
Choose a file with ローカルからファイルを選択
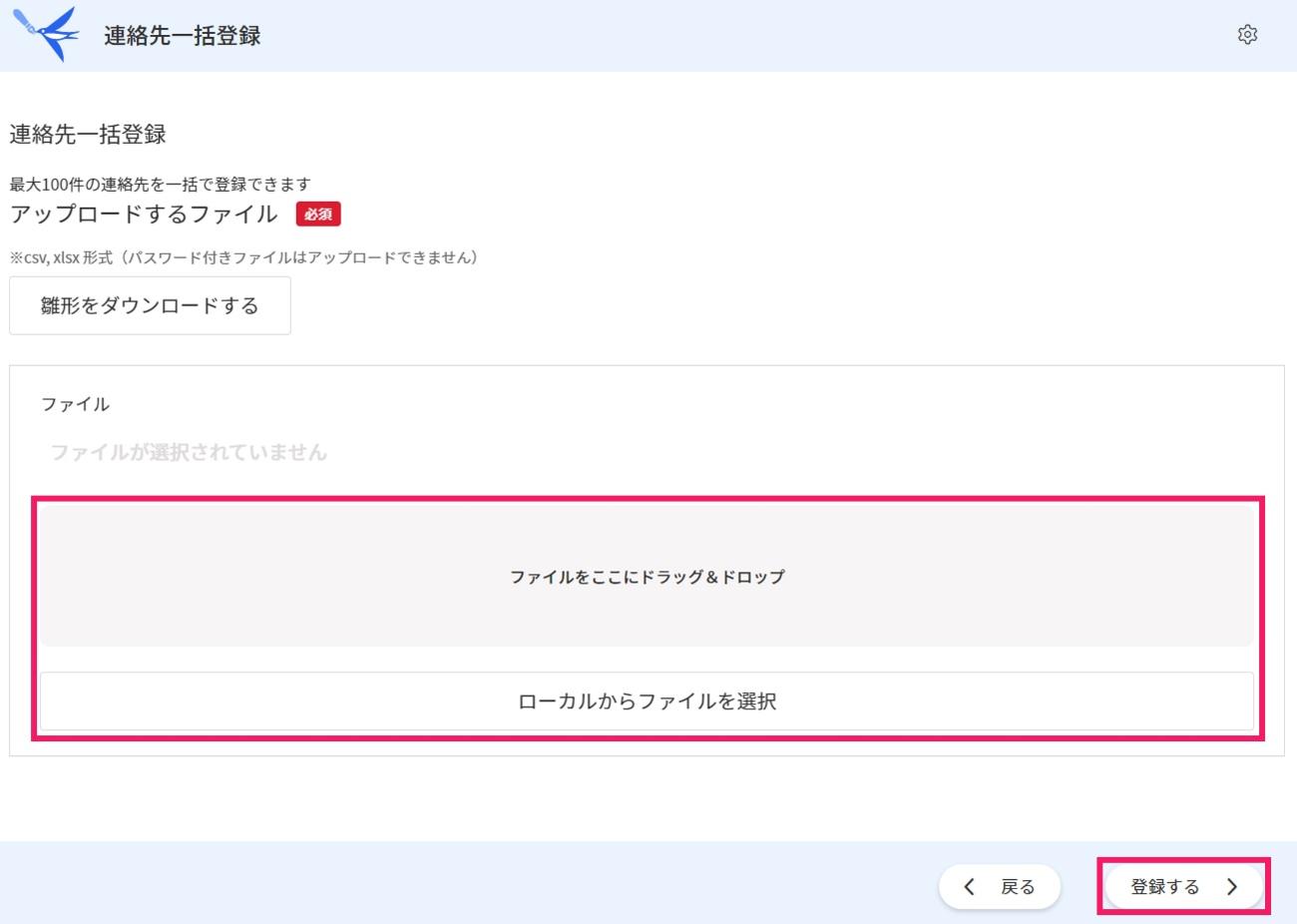point(647,701)
